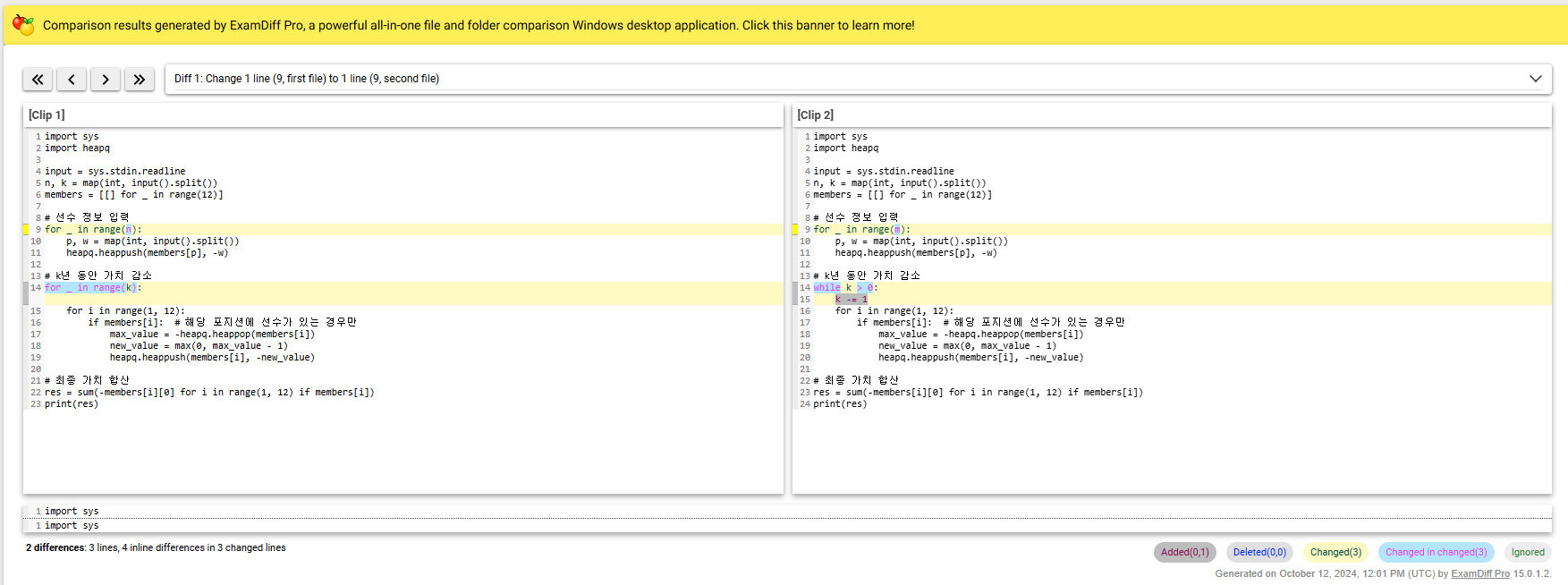Image resolution: width=1568 pixels, height=585 pixels.
Task: Click line 14 'while k > 0:' in Clip 2
Action: pos(845,288)
